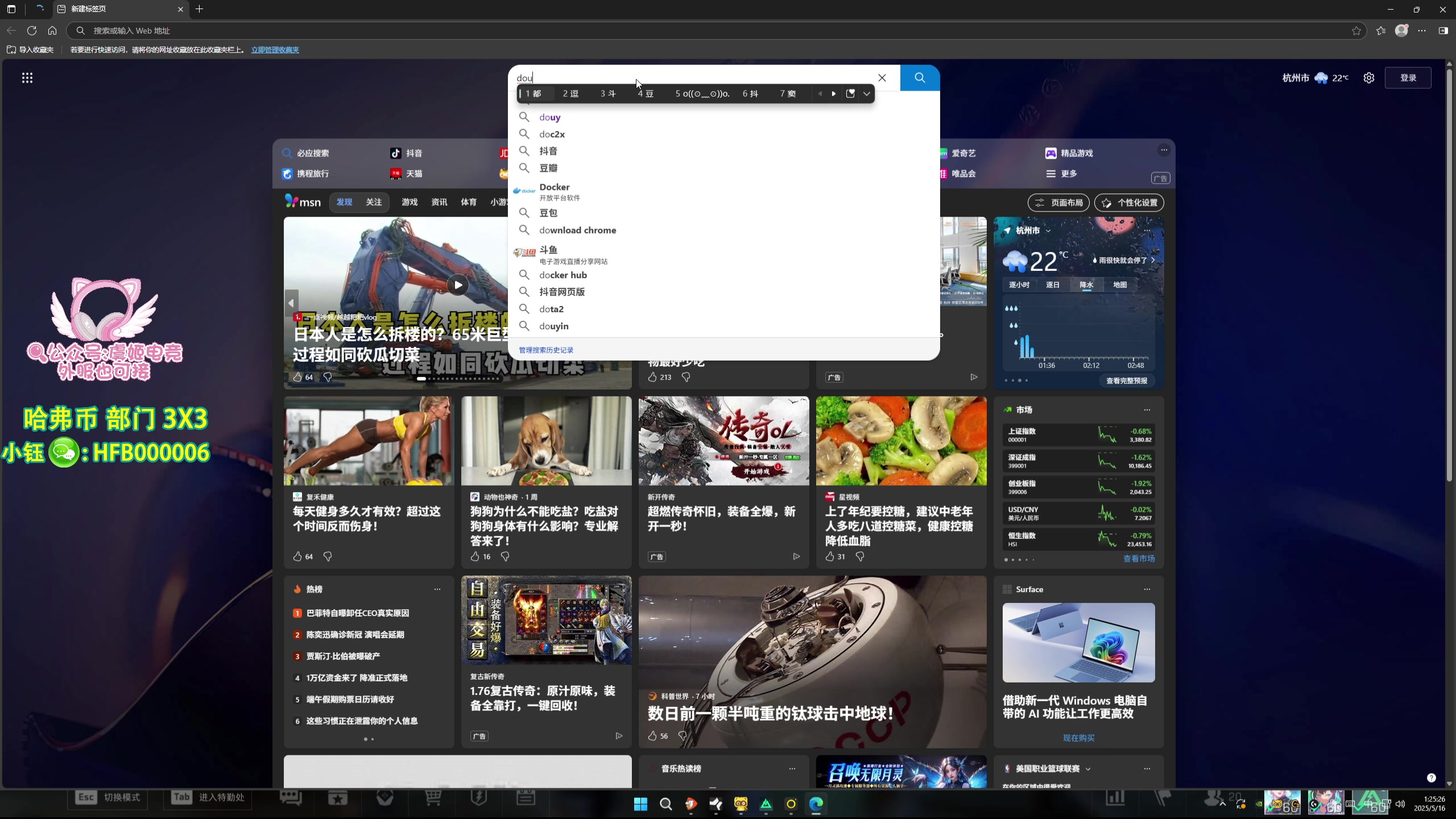Click the Edge taskbar icon

(x=816, y=804)
